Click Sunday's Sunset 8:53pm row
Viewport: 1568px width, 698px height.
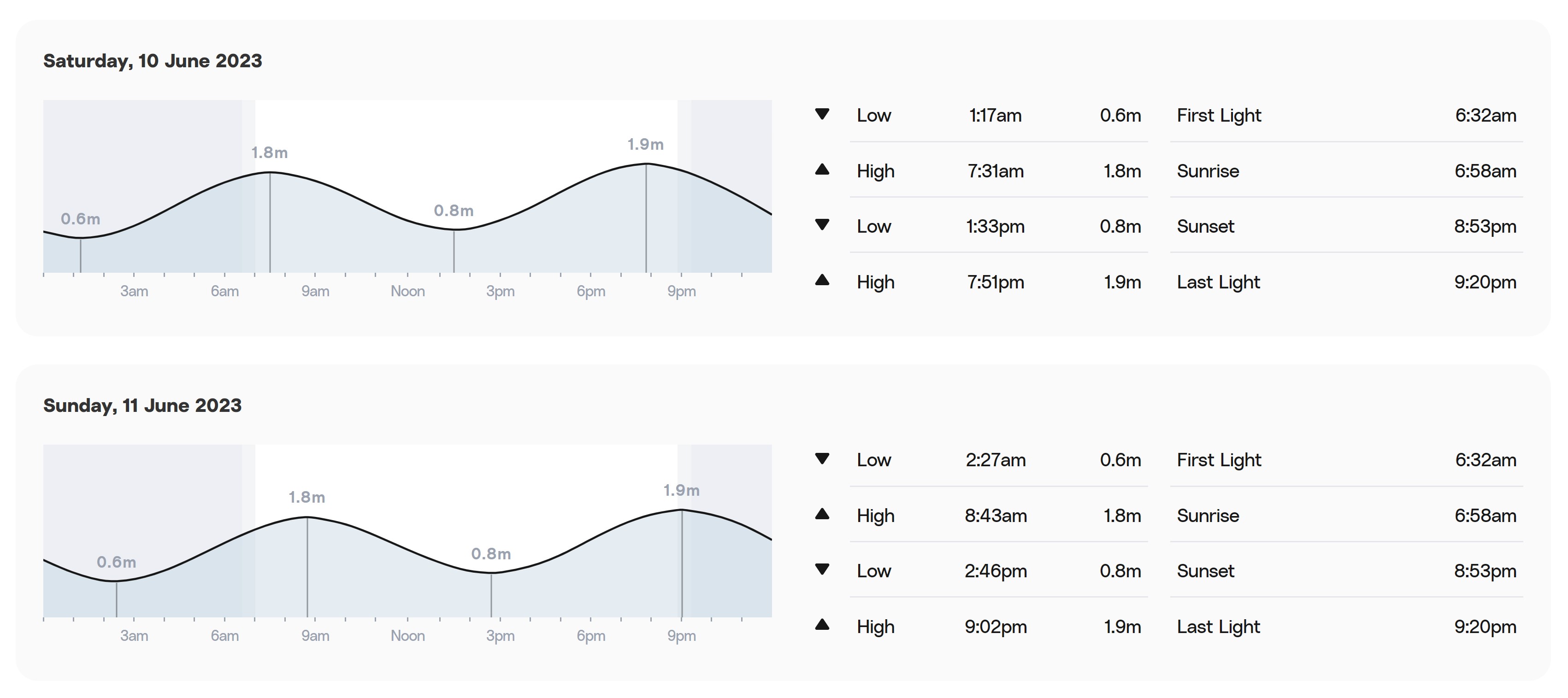coord(1346,571)
